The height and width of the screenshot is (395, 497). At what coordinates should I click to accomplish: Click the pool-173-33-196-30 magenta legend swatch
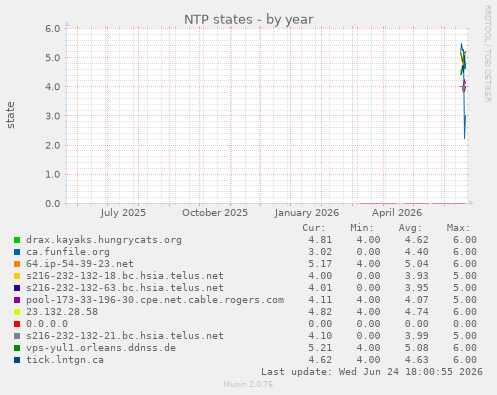17,300
